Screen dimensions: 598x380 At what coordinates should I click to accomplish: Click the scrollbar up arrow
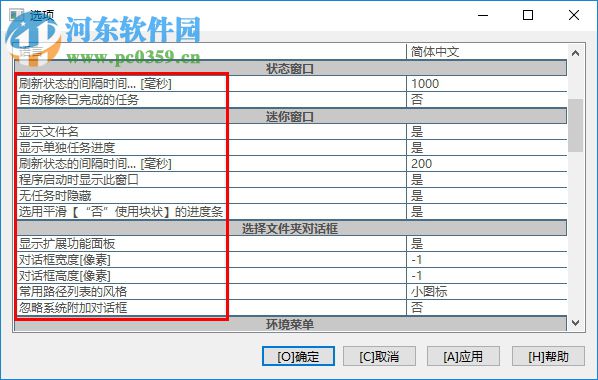point(575,53)
